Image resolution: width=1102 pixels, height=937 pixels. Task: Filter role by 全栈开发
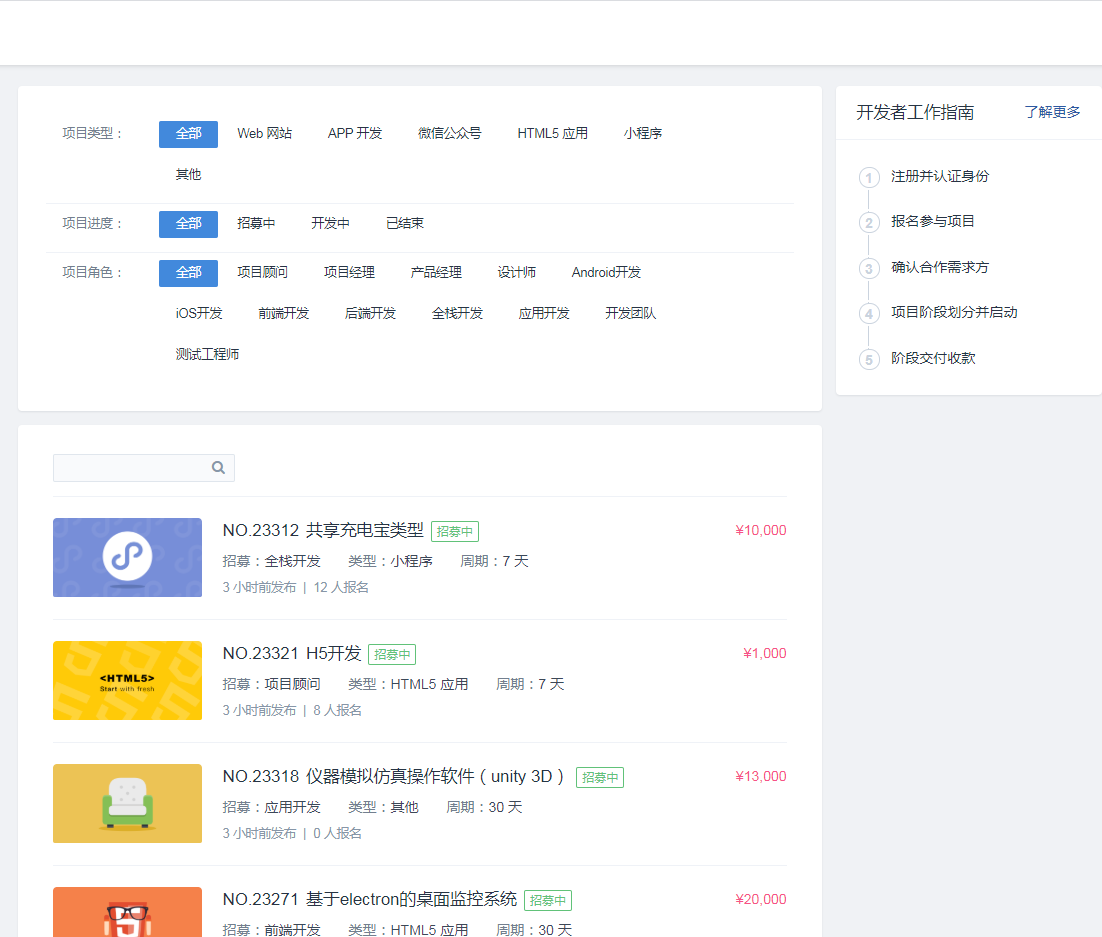(458, 314)
